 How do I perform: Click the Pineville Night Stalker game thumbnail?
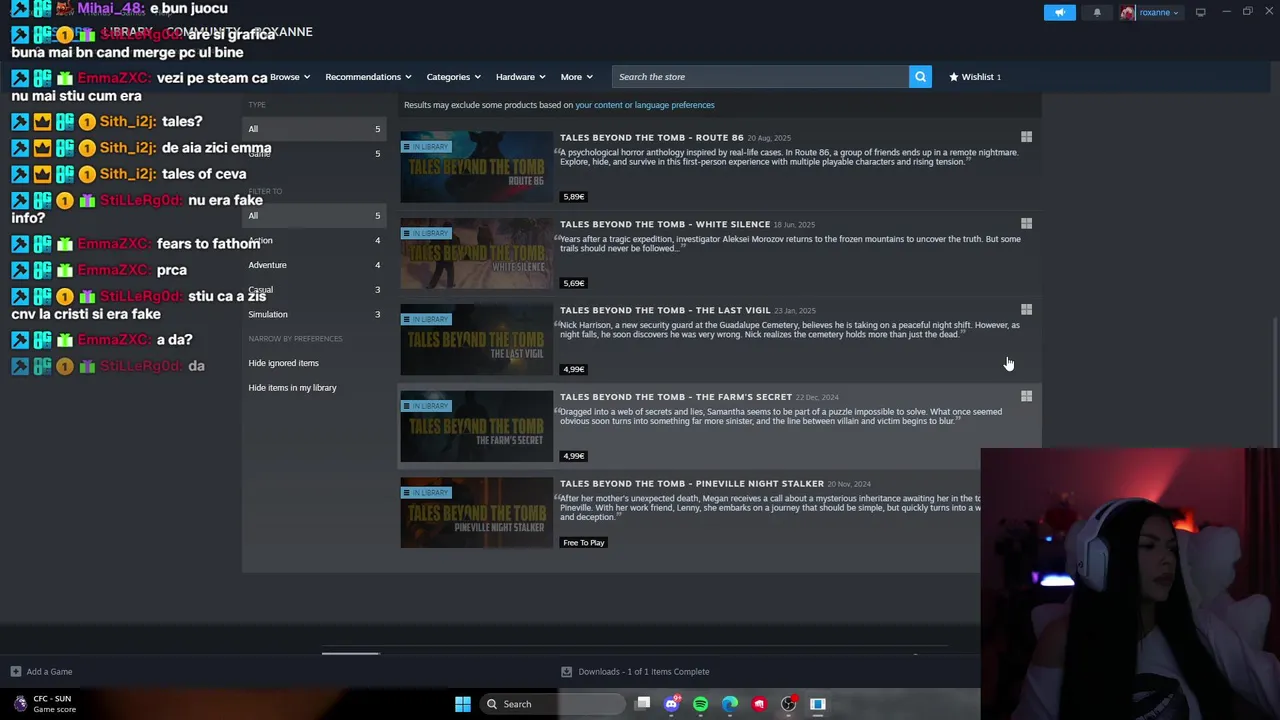[x=476, y=513]
